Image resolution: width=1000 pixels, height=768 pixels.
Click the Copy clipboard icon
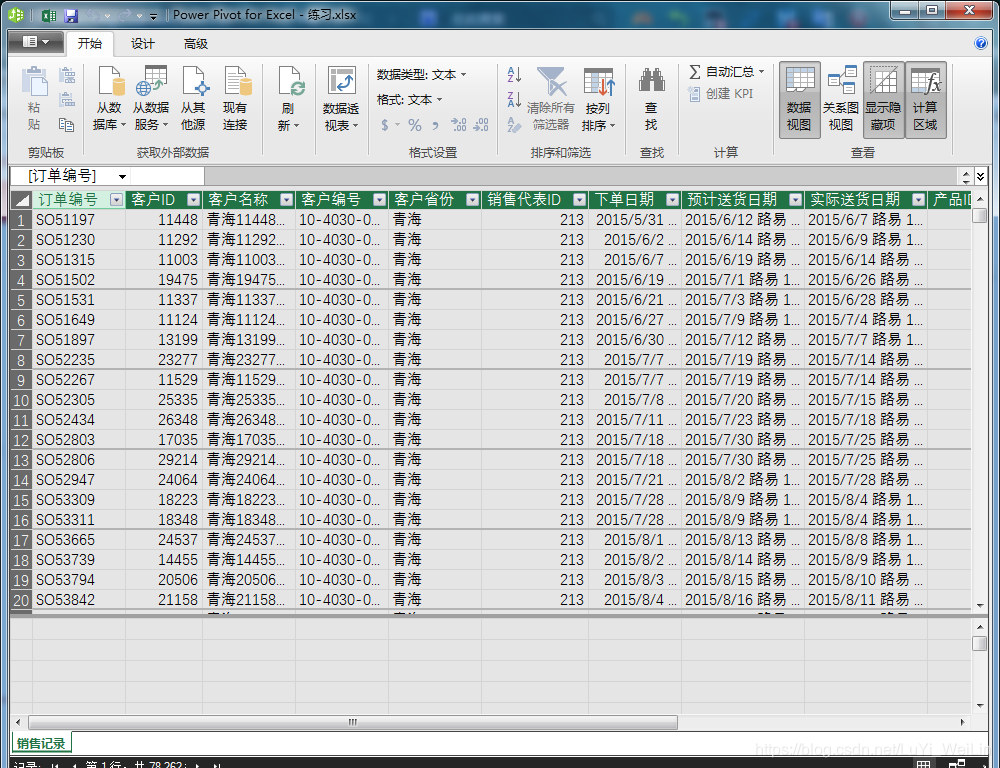point(66,125)
